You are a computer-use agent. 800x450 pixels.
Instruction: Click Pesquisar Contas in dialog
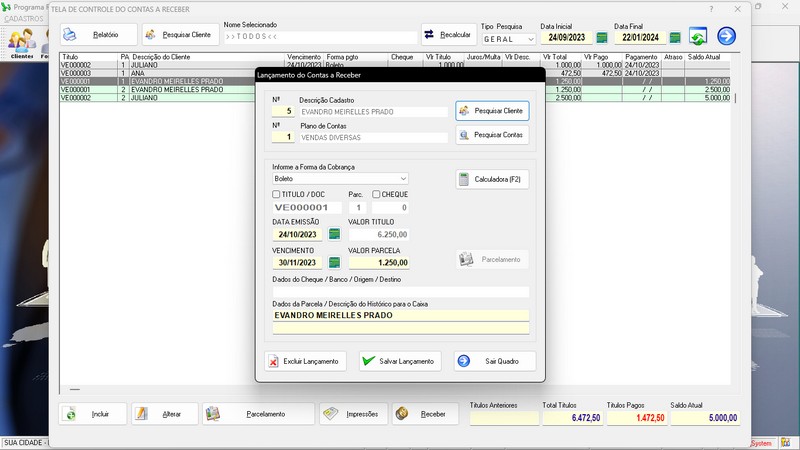click(492, 134)
